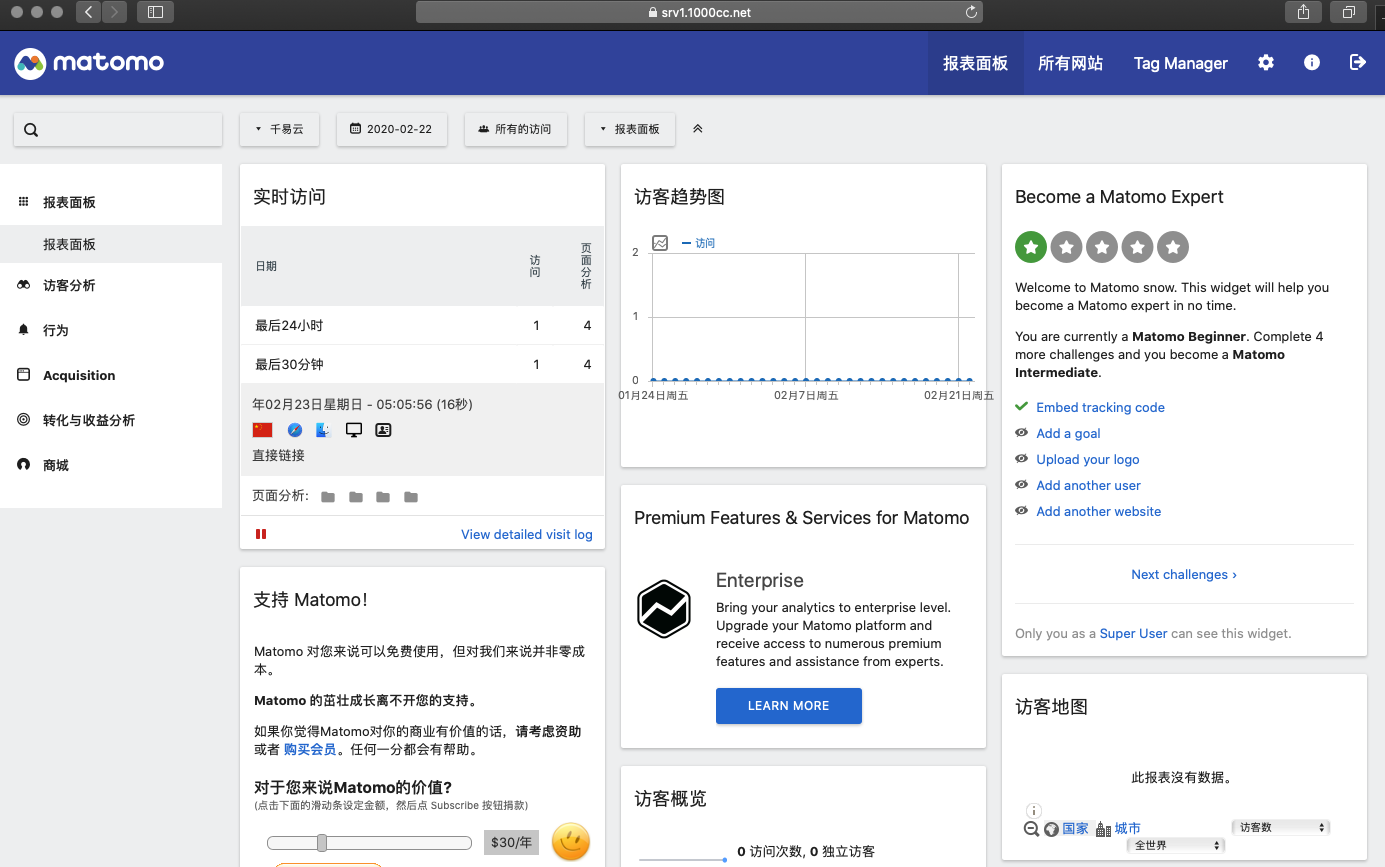Toggle the eye icon beside Add another website
Image resolution: width=1385 pixels, height=867 pixels.
1021,511
